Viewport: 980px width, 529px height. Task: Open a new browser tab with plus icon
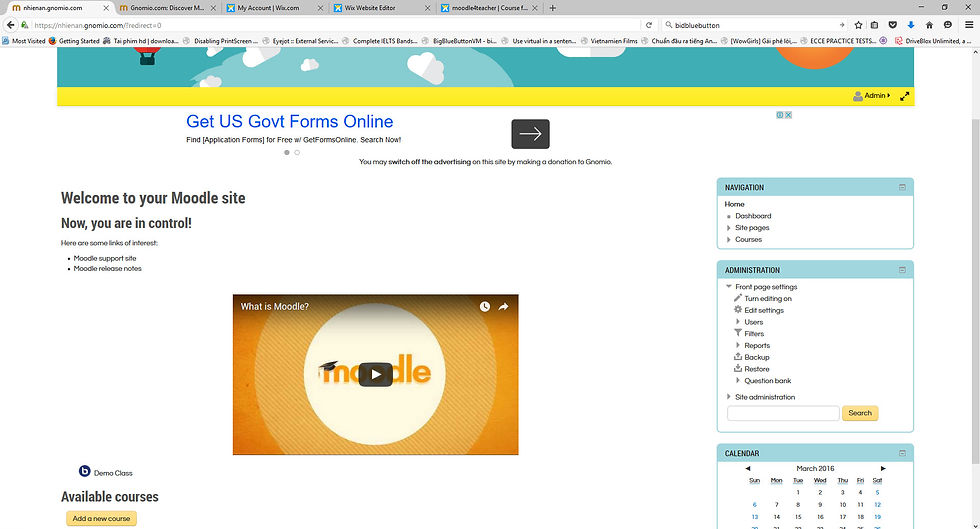[552, 8]
